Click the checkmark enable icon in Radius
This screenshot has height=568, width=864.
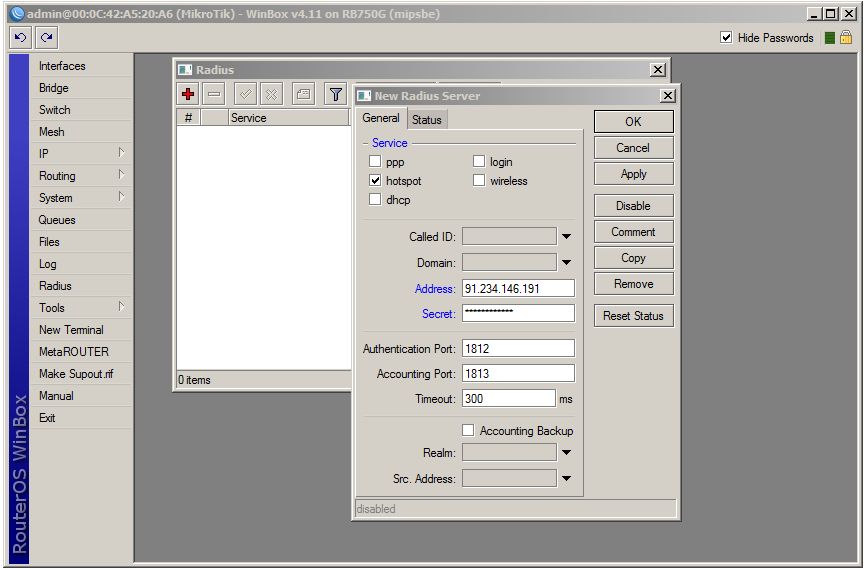(x=245, y=94)
